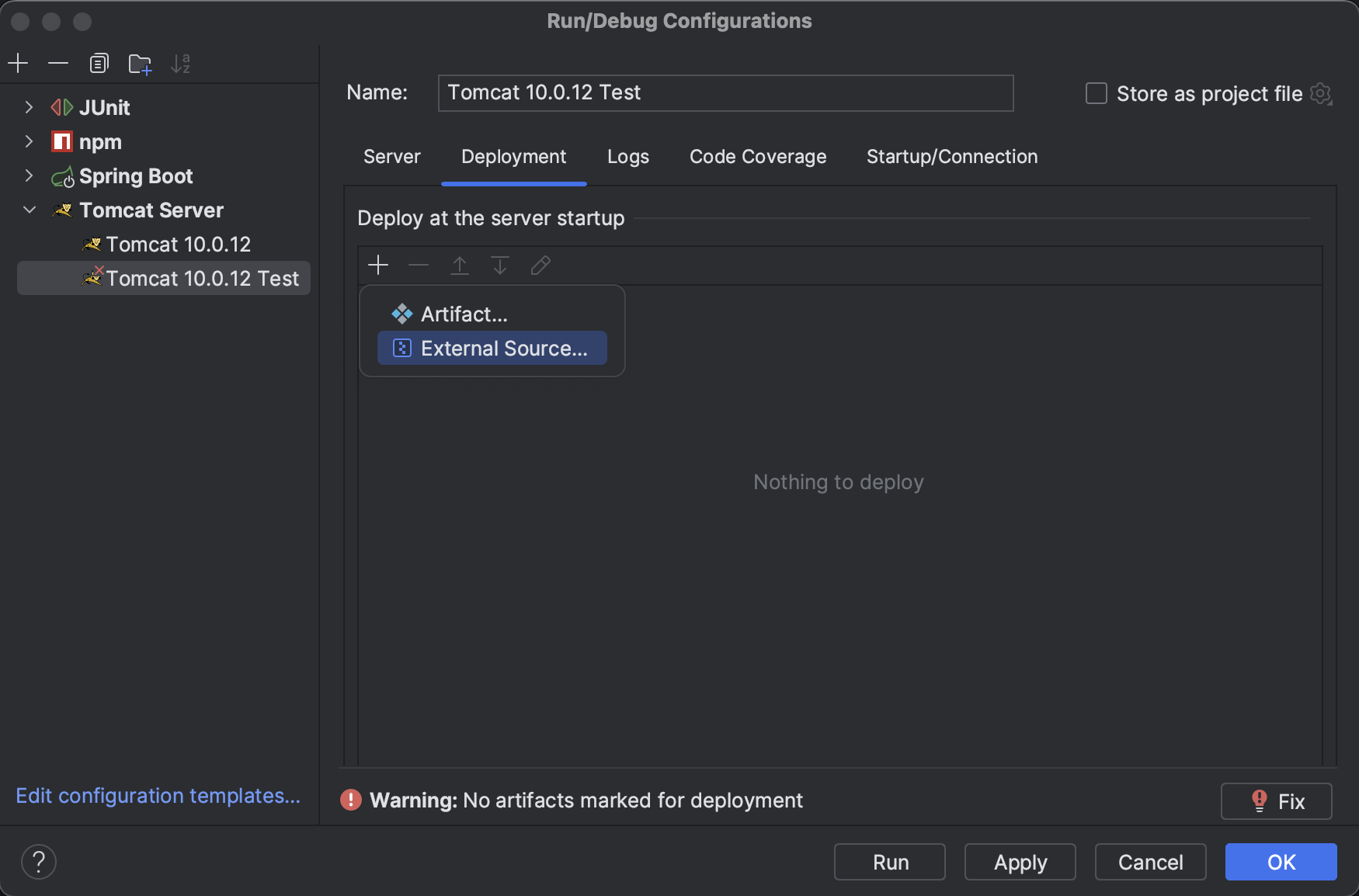Enable Store as project file checkbox
The width and height of the screenshot is (1359, 896).
[1096, 94]
